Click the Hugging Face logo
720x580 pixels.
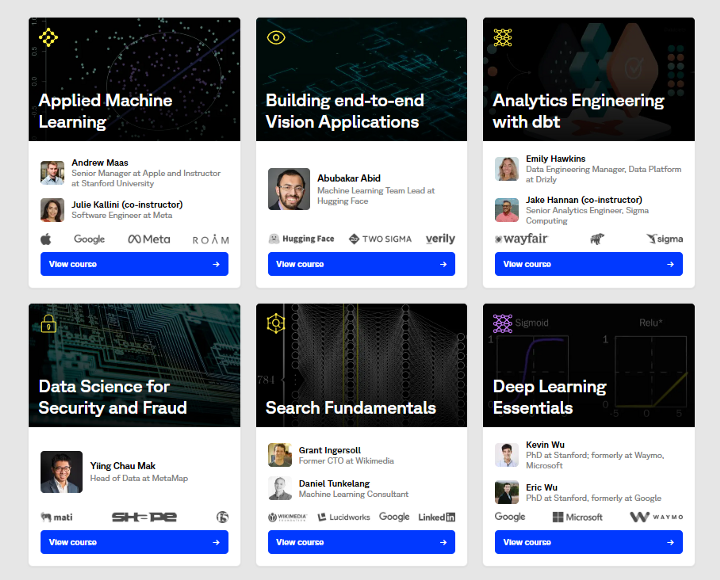coord(301,239)
